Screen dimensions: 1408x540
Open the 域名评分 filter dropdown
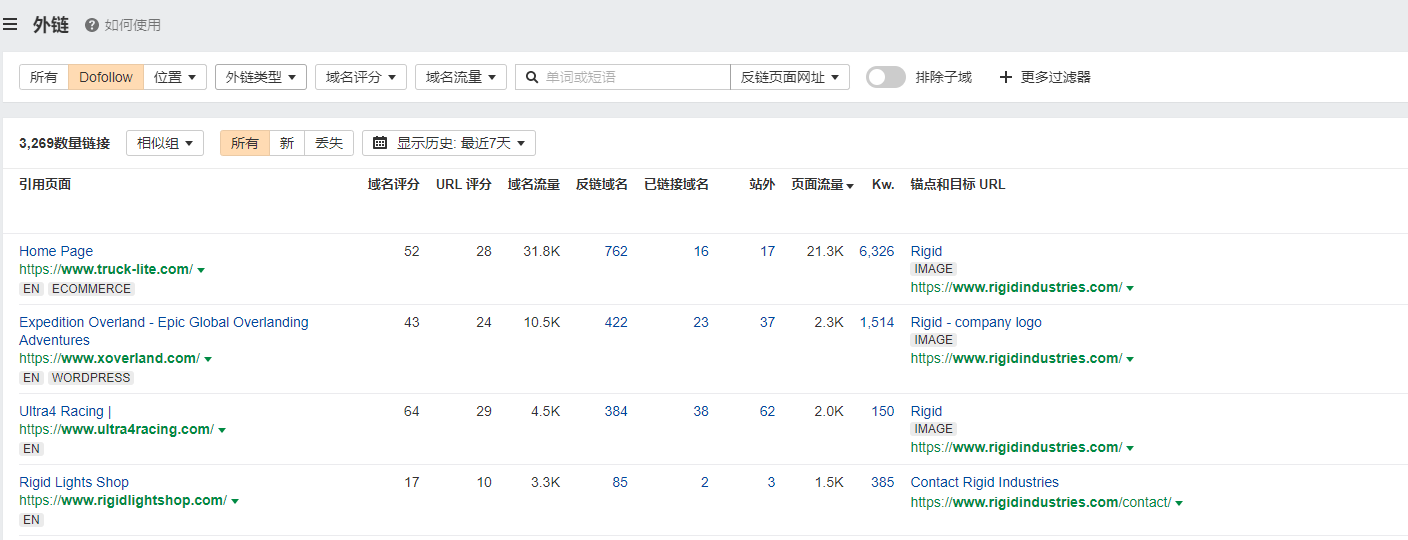click(x=361, y=77)
